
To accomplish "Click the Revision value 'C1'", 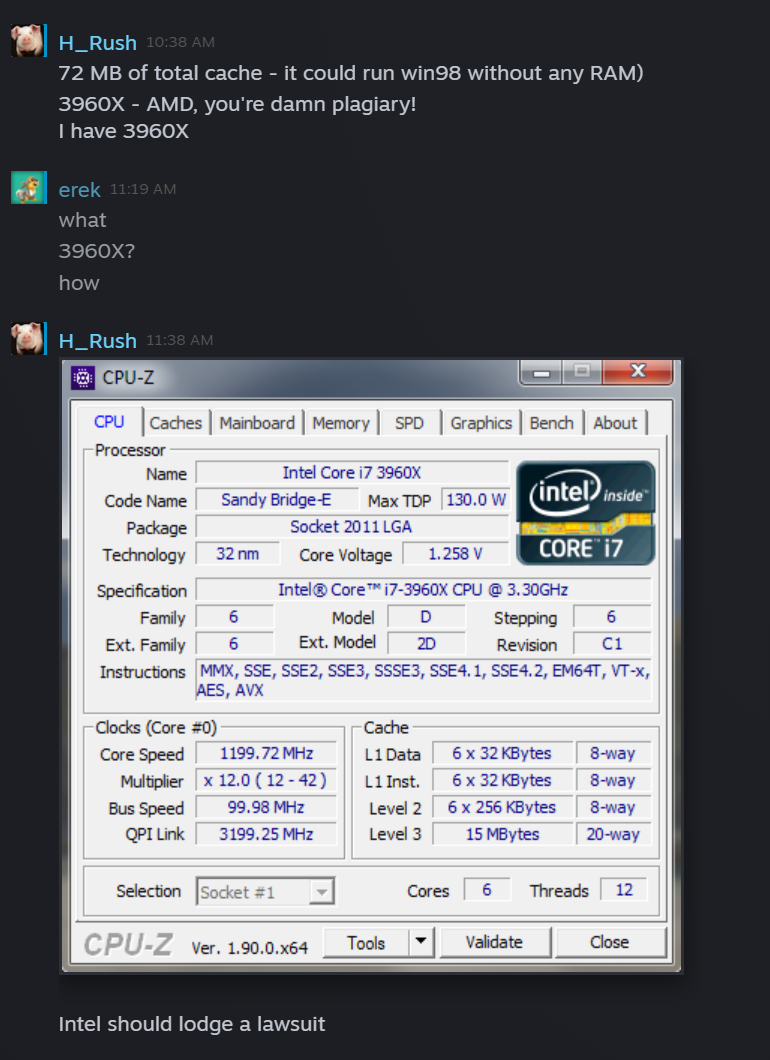I will click(612, 644).
